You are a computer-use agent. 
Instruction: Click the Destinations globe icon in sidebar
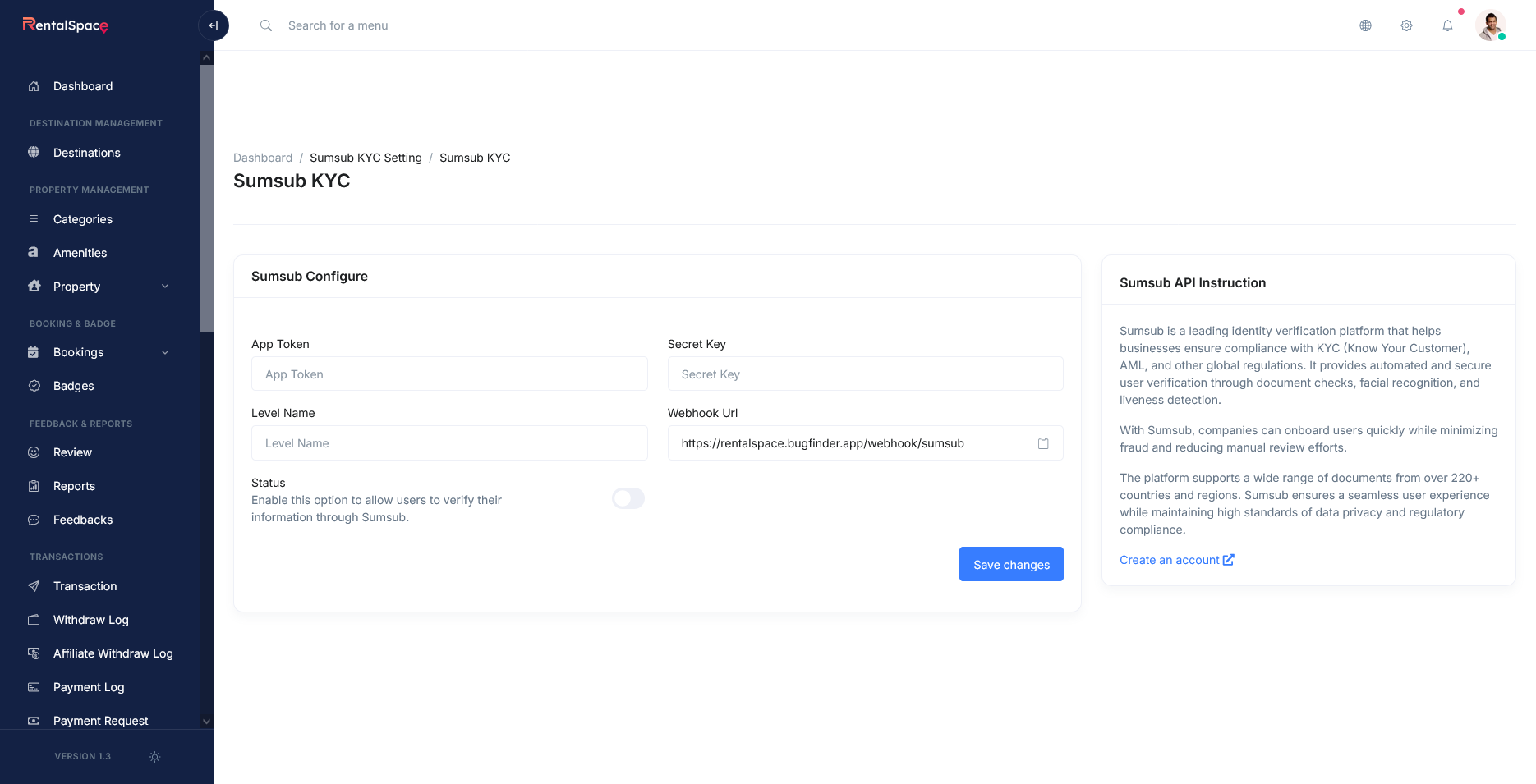(x=34, y=152)
